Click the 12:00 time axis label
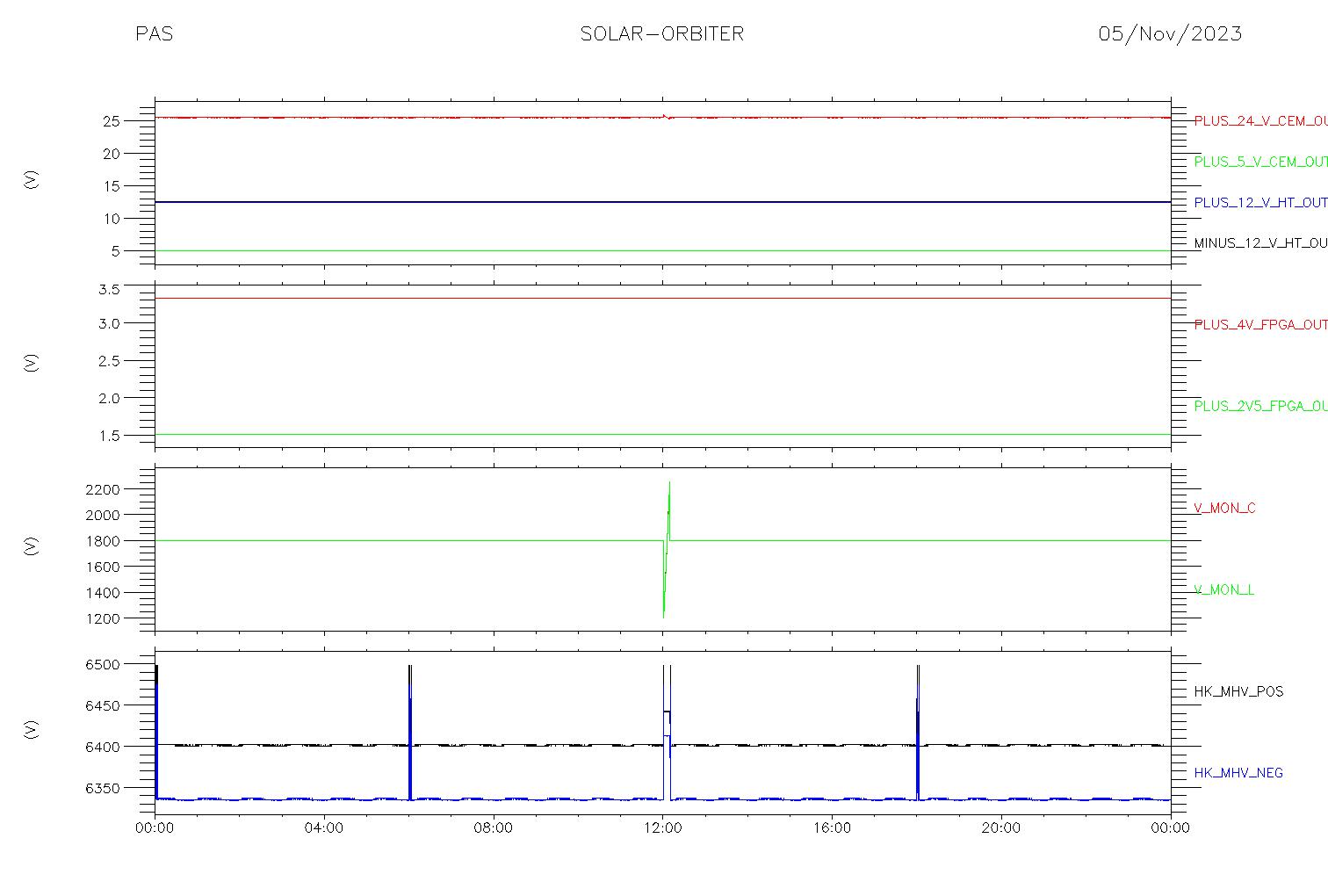Viewport: 1328px width, 896px height. click(x=662, y=828)
